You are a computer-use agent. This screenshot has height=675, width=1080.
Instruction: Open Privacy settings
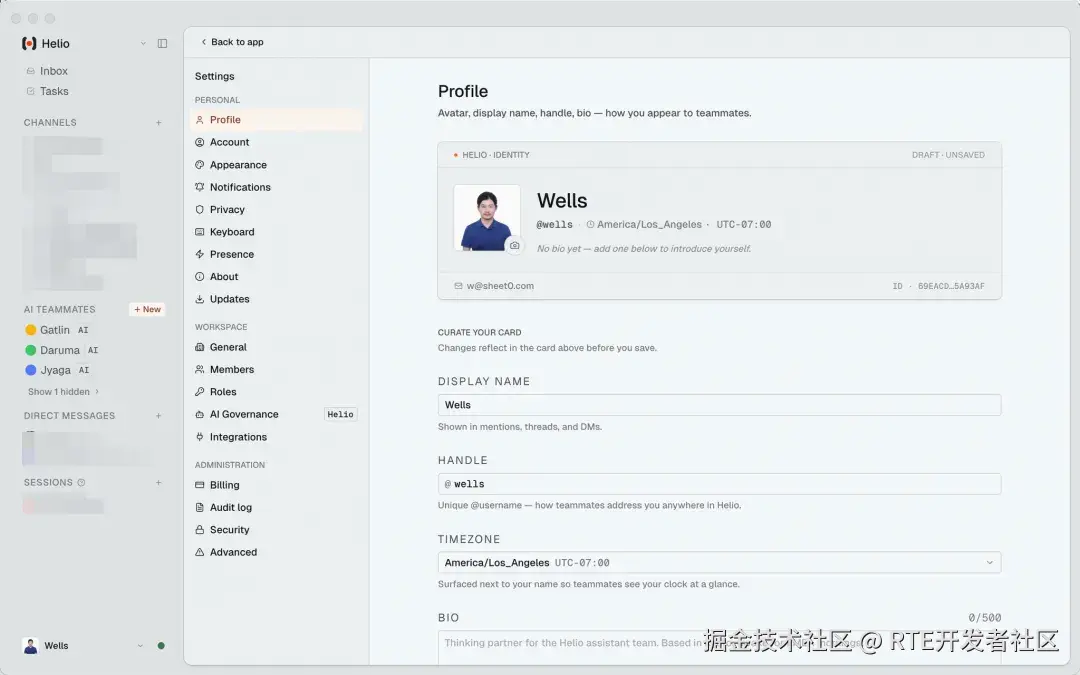pos(276,209)
